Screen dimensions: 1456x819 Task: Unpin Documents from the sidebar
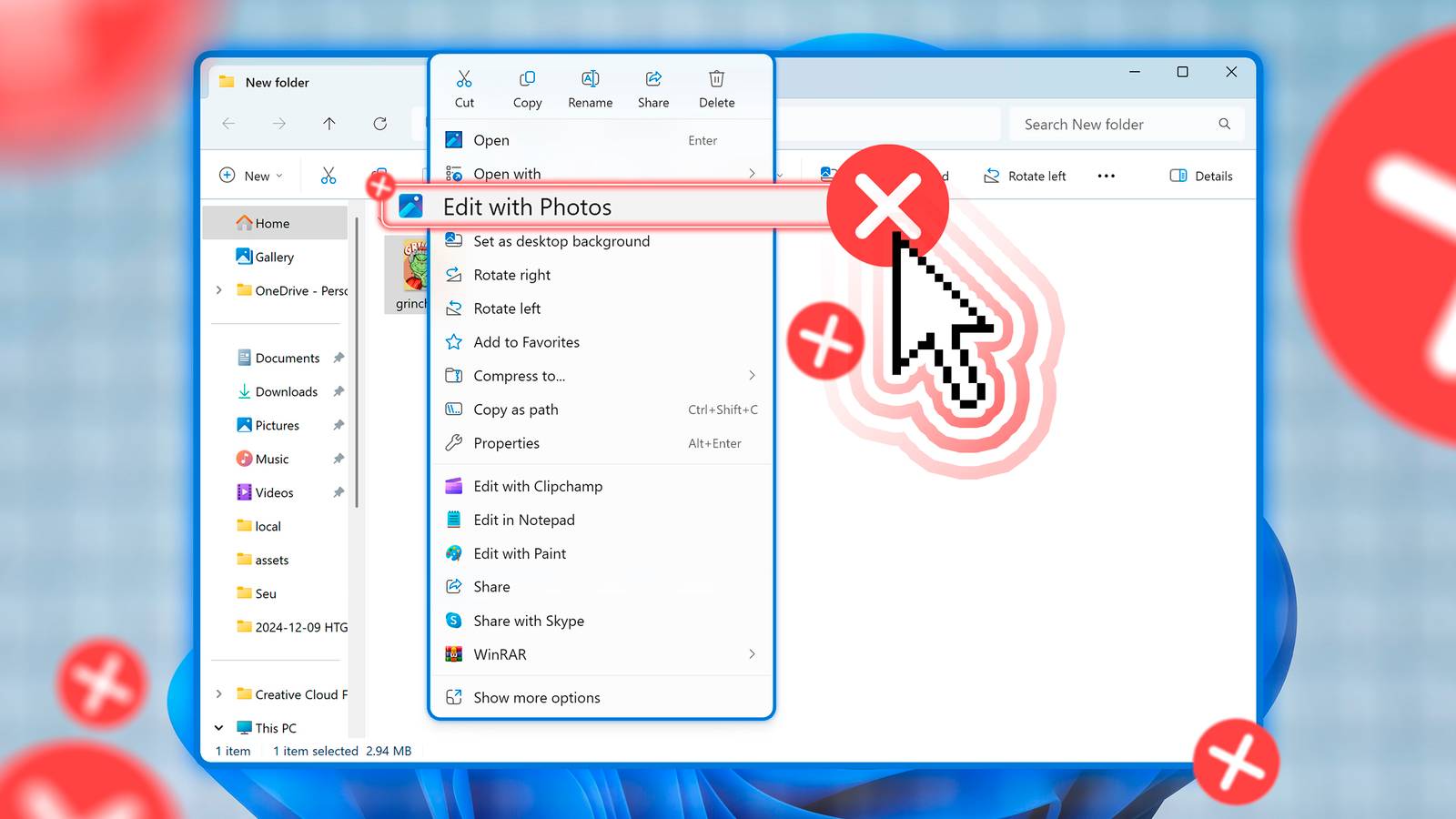point(338,358)
